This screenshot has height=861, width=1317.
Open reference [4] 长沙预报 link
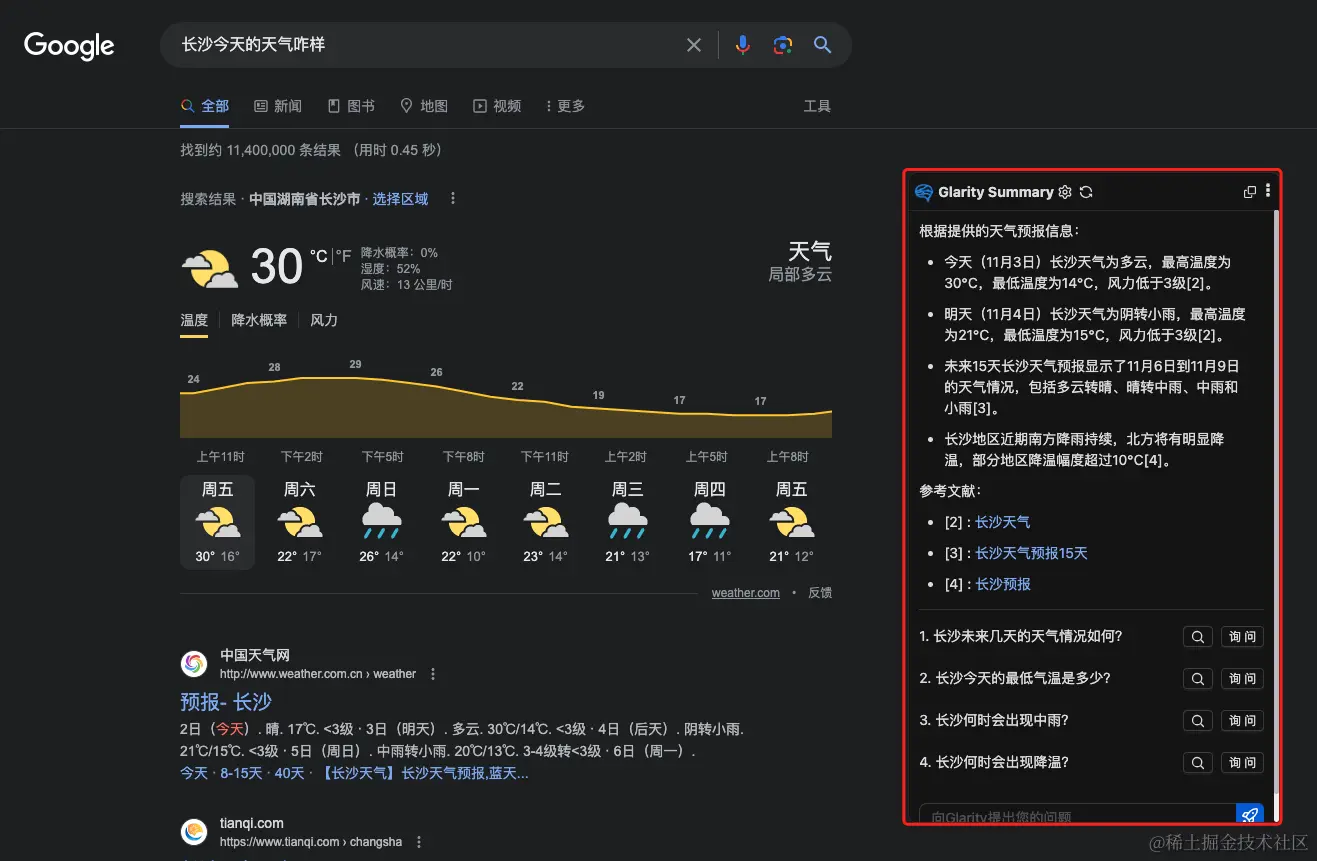tap(1002, 584)
